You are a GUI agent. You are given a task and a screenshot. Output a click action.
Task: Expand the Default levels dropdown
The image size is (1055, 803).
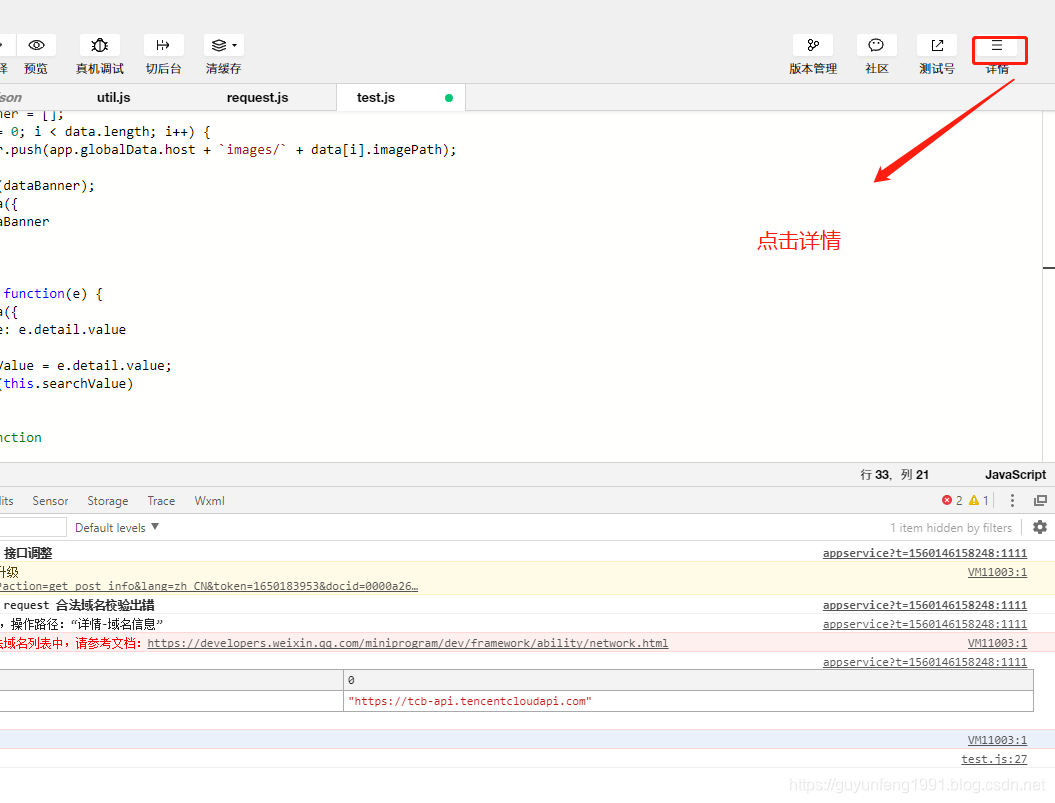[x=117, y=527]
